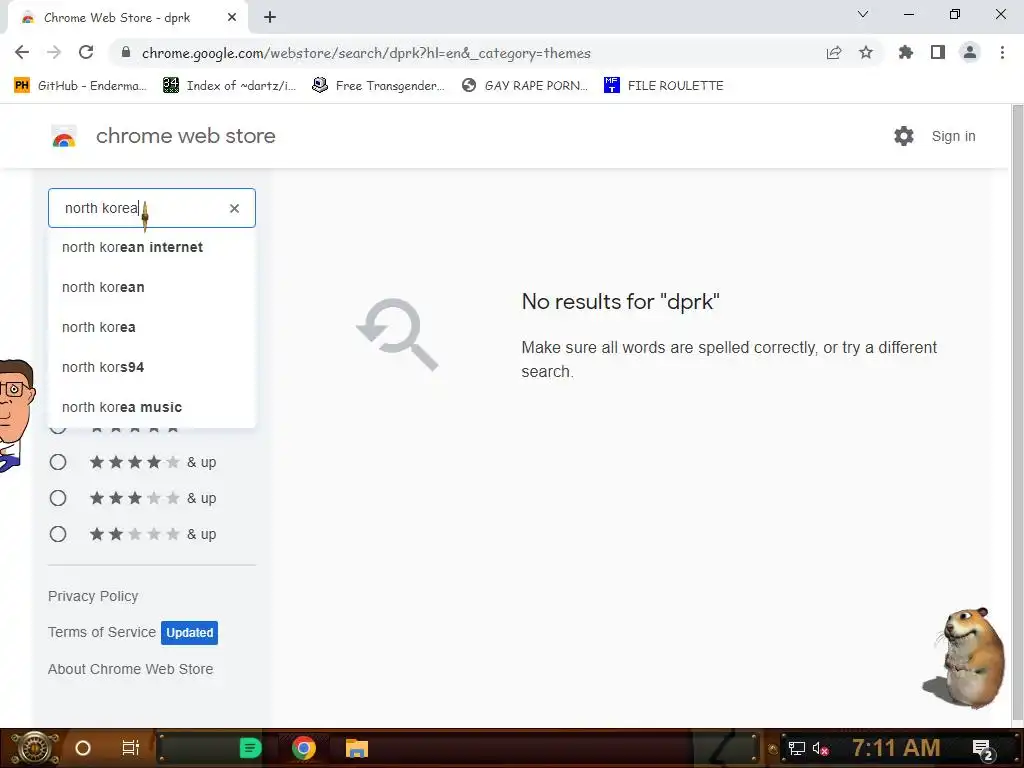Image resolution: width=1024 pixels, height=768 pixels.
Task: Toggle the Chrome side panel
Action: (x=938, y=53)
